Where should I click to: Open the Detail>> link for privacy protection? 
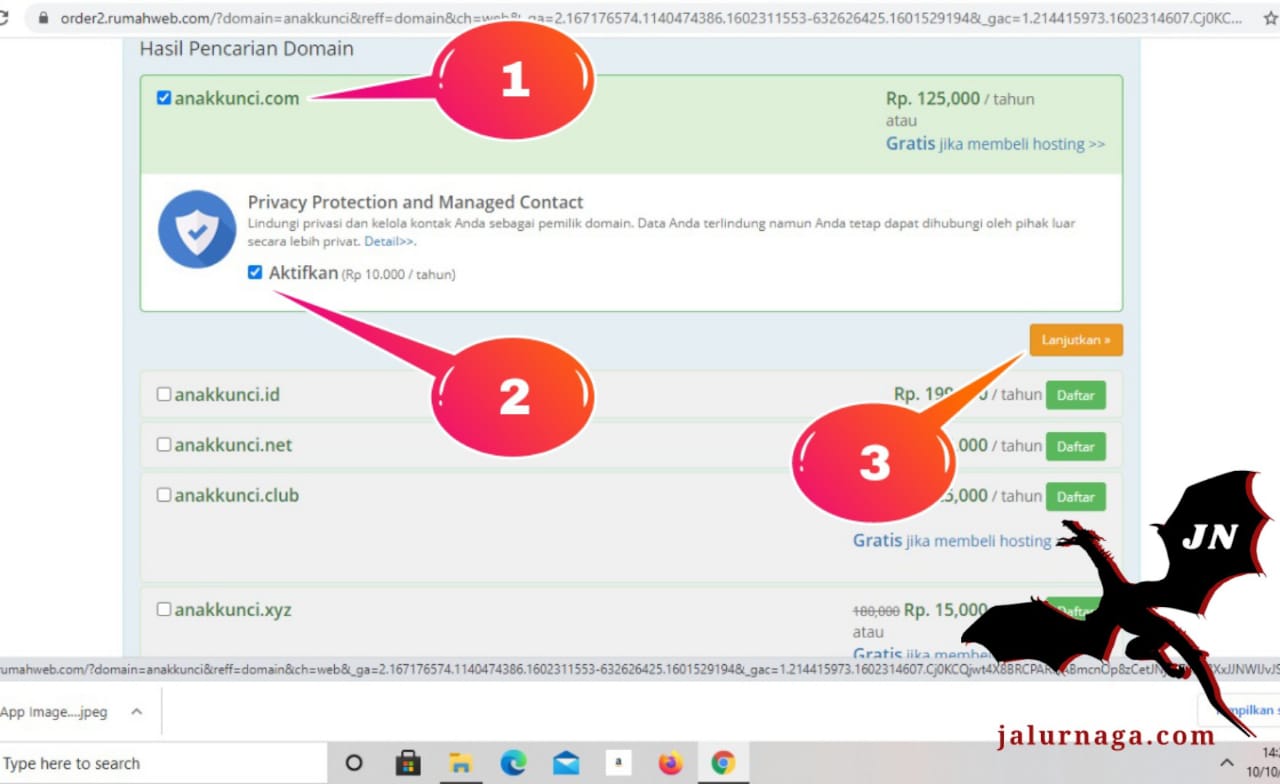coord(389,241)
